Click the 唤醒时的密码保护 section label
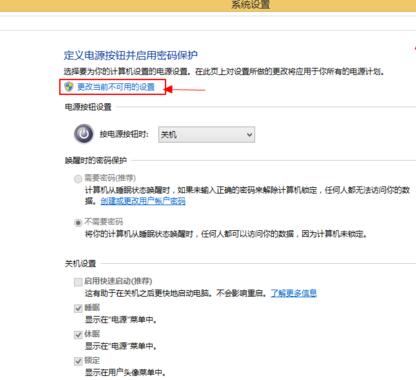This screenshot has height=380, width=416. point(96,160)
